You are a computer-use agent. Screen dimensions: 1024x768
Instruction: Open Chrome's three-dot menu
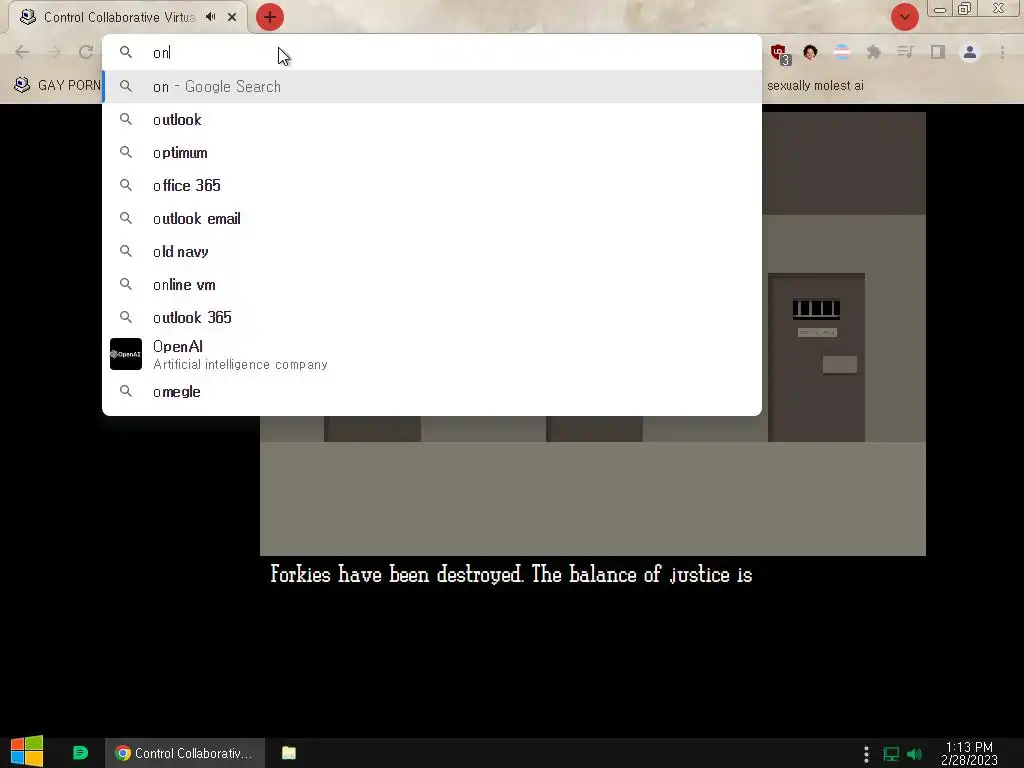tap(1002, 52)
